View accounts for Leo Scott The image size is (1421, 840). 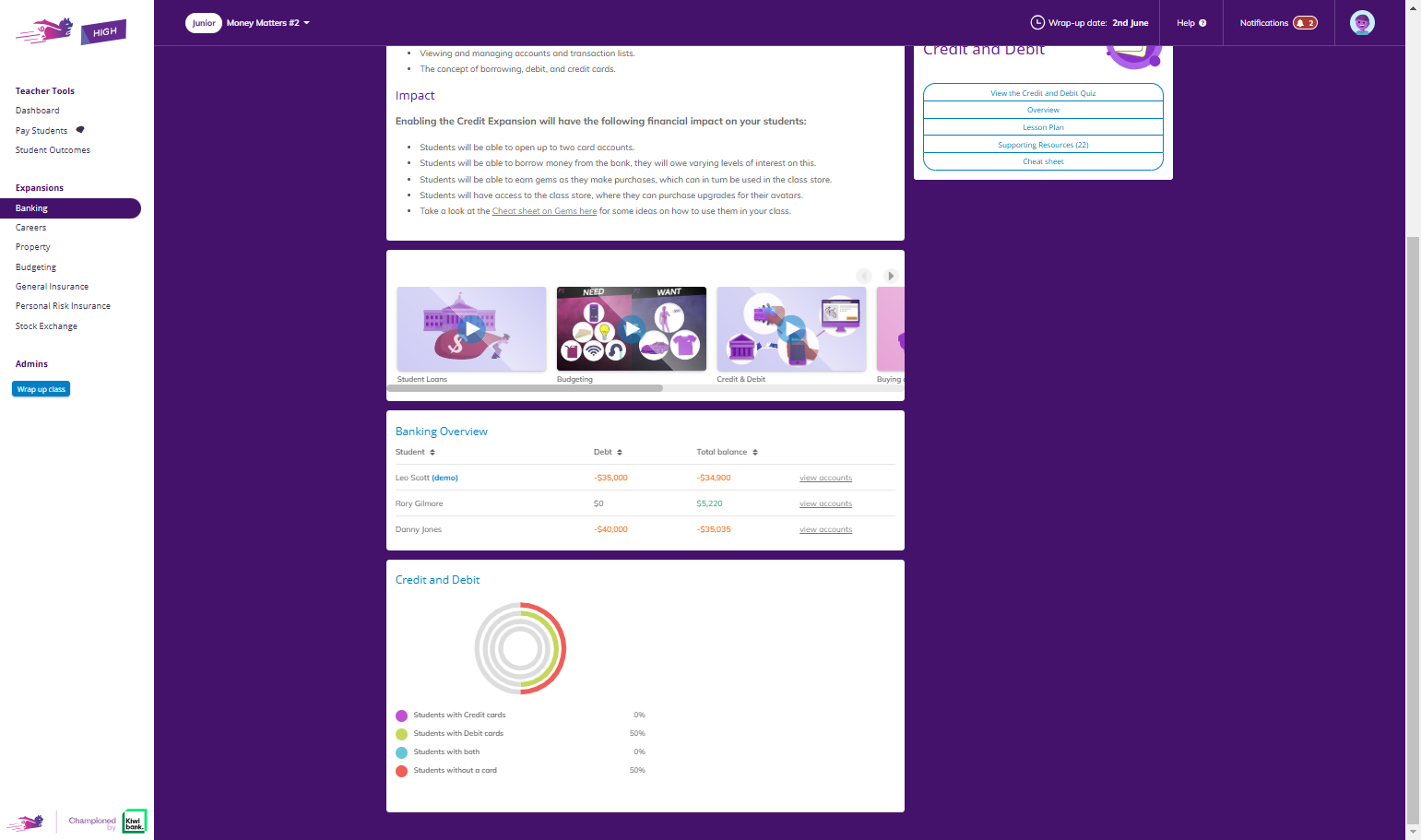point(825,478)
